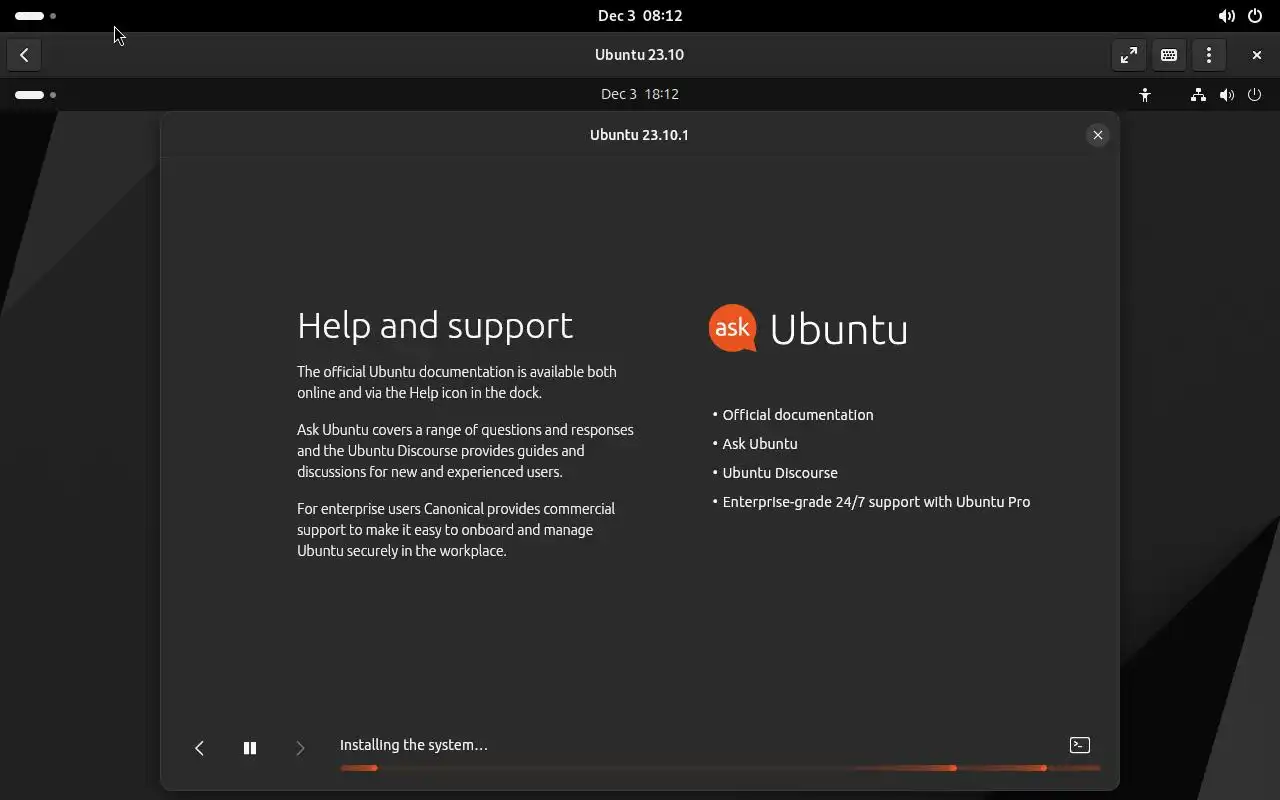
Task: Enter fullscreen mode for the VM
Action: click(x=1129, y=55)
